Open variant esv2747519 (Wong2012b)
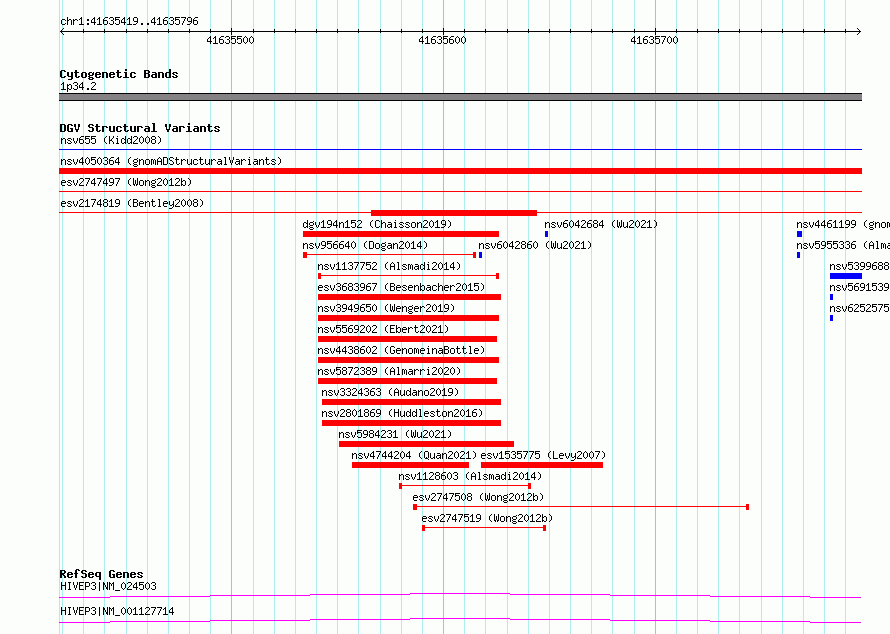Image resolution: width=890 pixels, height=634 pixels. coord(487,518)
